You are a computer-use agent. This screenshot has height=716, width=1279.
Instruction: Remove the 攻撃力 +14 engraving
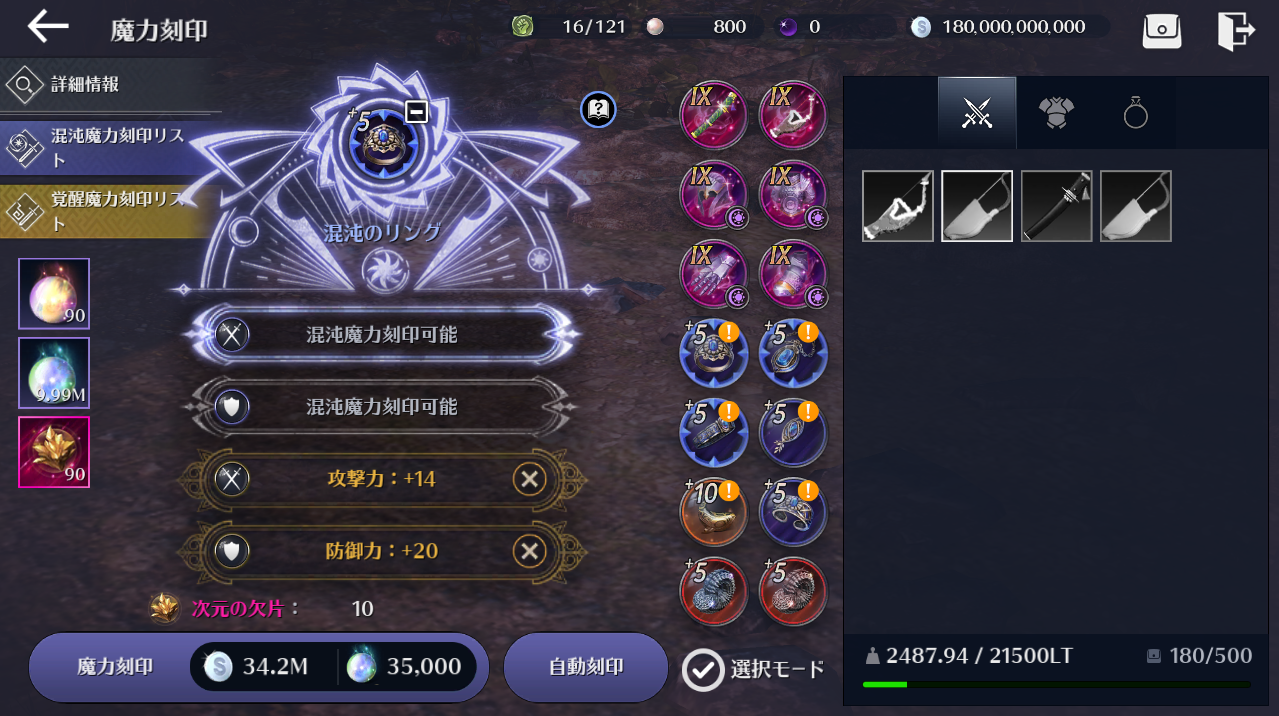pos(530,479)
